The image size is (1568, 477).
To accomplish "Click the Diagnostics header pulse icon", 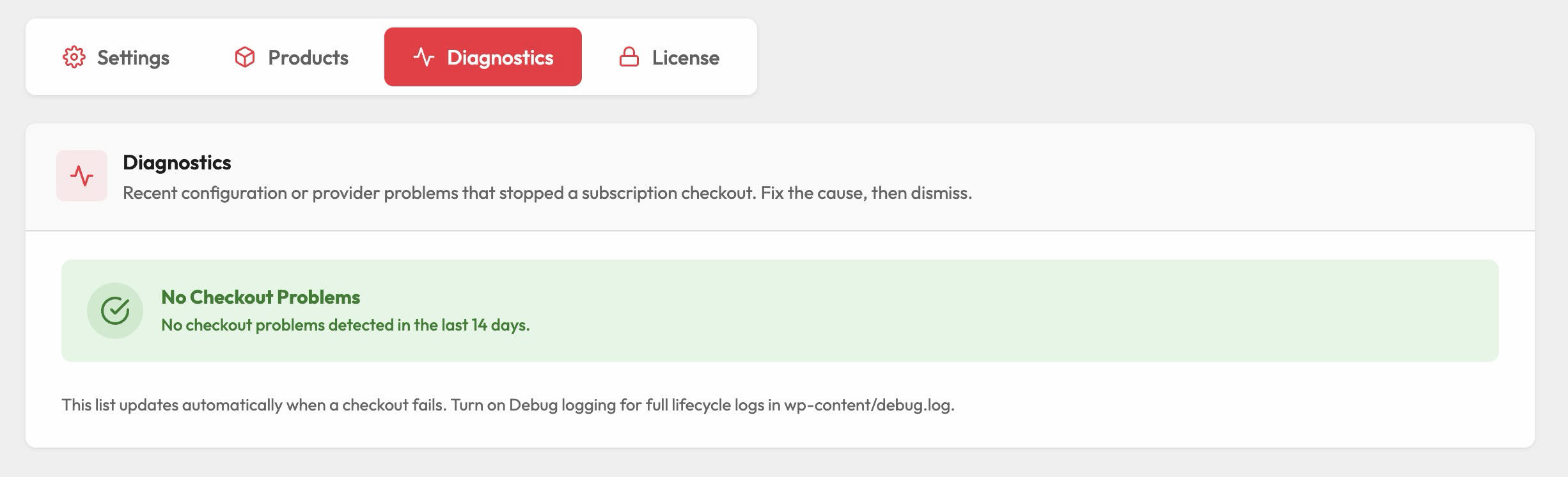I will [82, 176].
